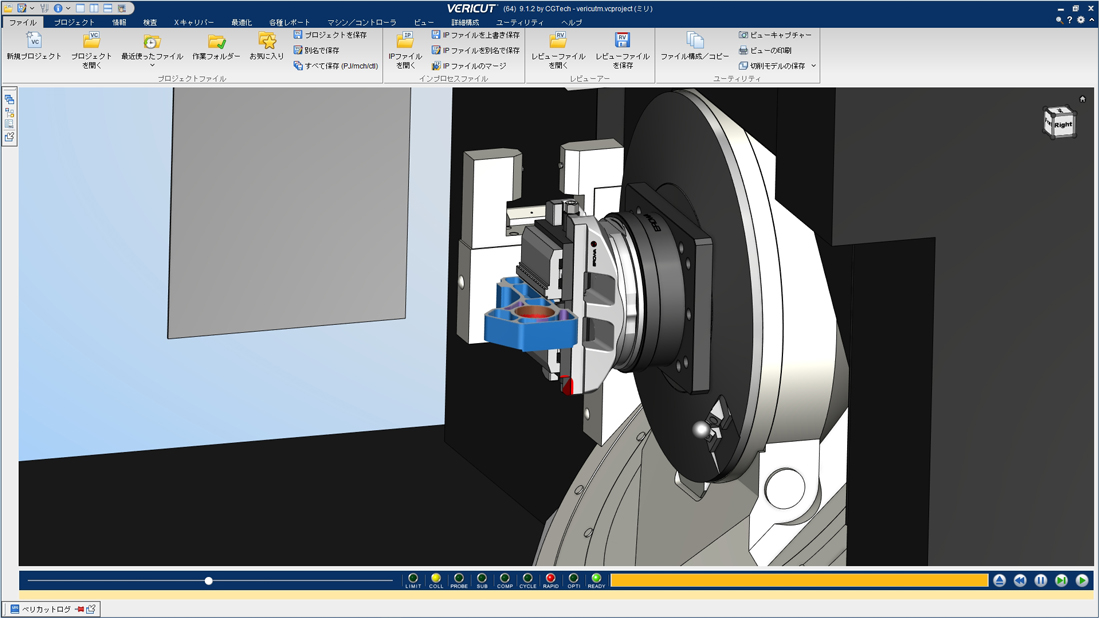
Task: Click the third icon in the left side strip
Action: point(9,125)
